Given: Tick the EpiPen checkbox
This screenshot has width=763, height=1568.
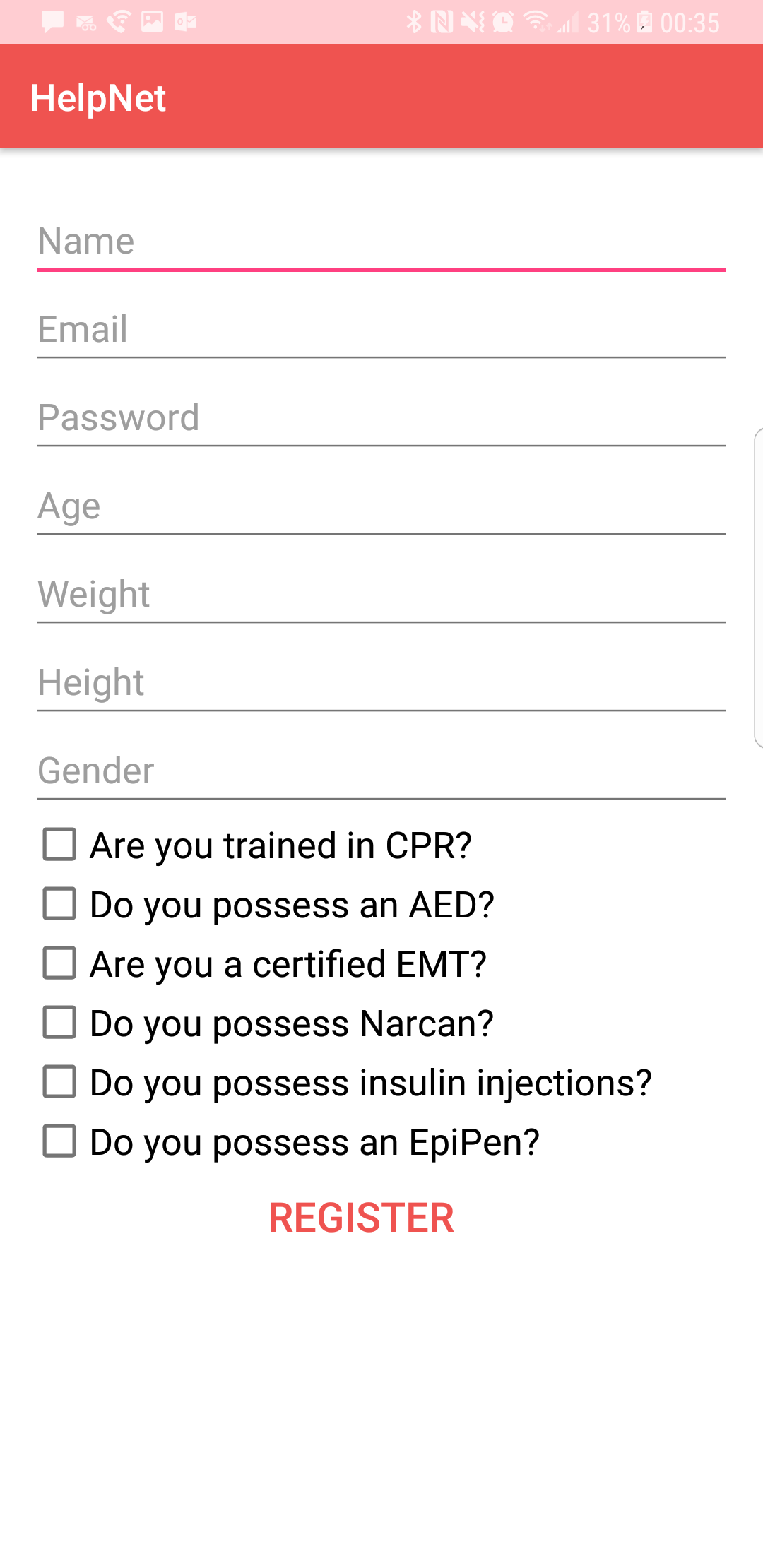Looking at the screenshot, I should coord(59,1141).
